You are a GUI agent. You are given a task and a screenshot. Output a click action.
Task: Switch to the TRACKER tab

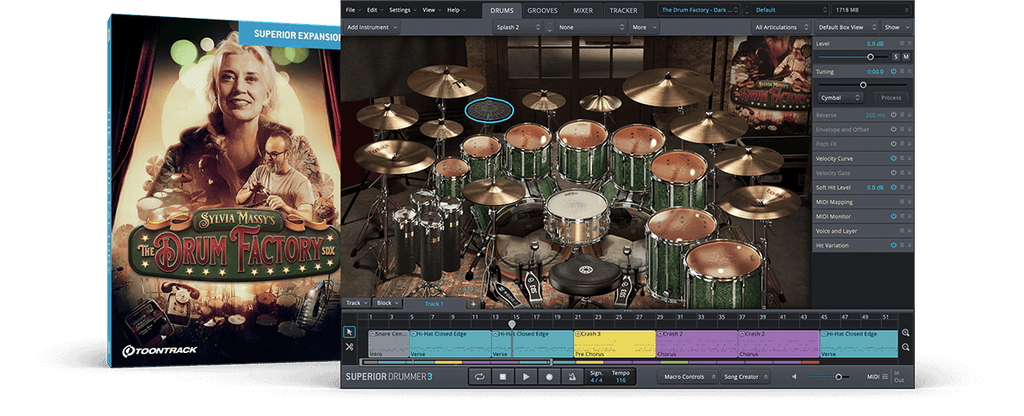623,10
